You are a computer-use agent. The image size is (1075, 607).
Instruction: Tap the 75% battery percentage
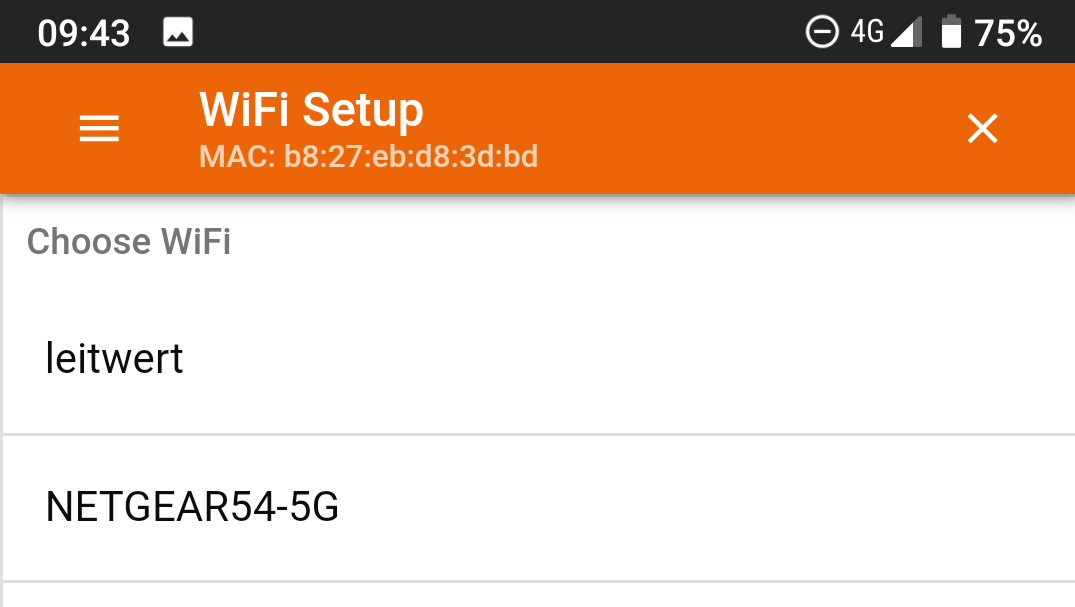pos(1008,34)
